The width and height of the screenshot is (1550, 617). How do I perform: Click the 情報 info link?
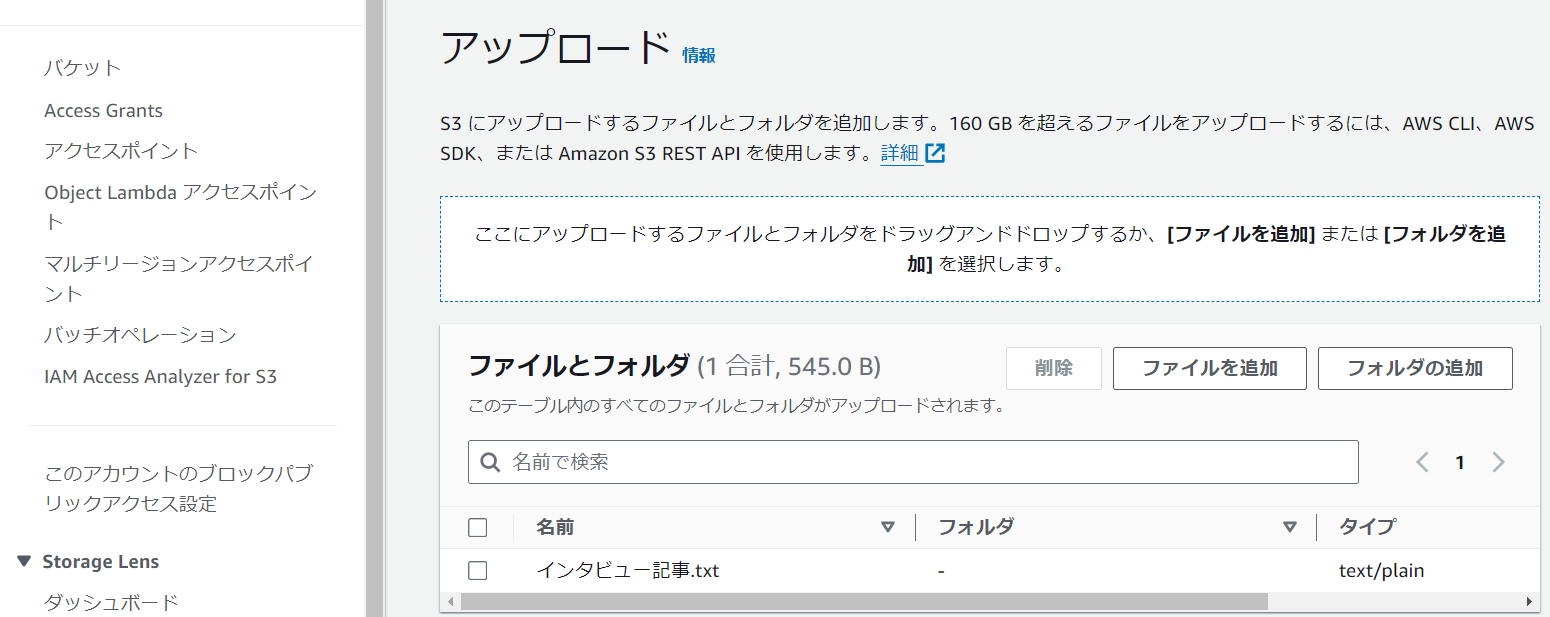(699, 56)
